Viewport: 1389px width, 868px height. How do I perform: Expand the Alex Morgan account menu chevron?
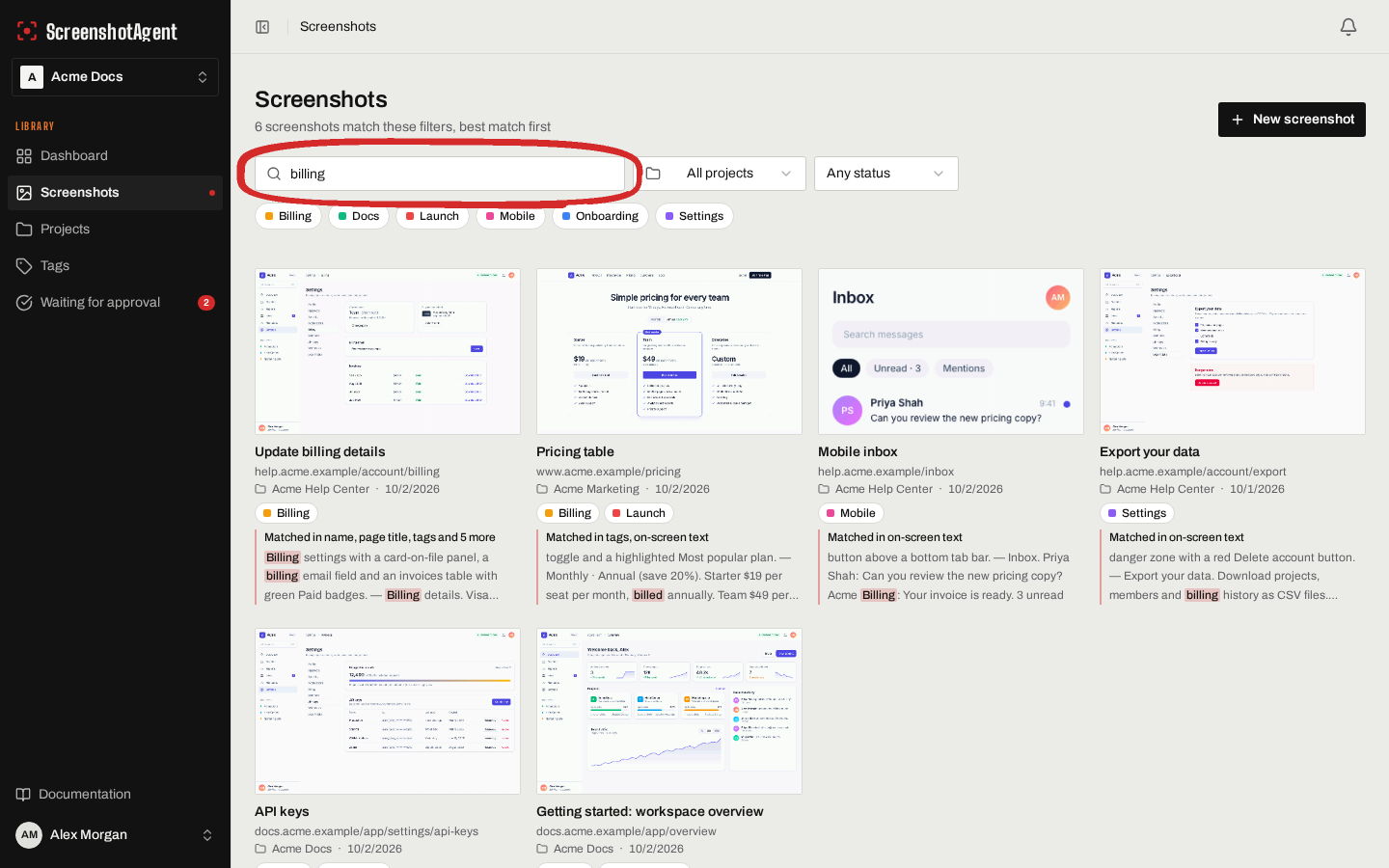tap(207, 835)
